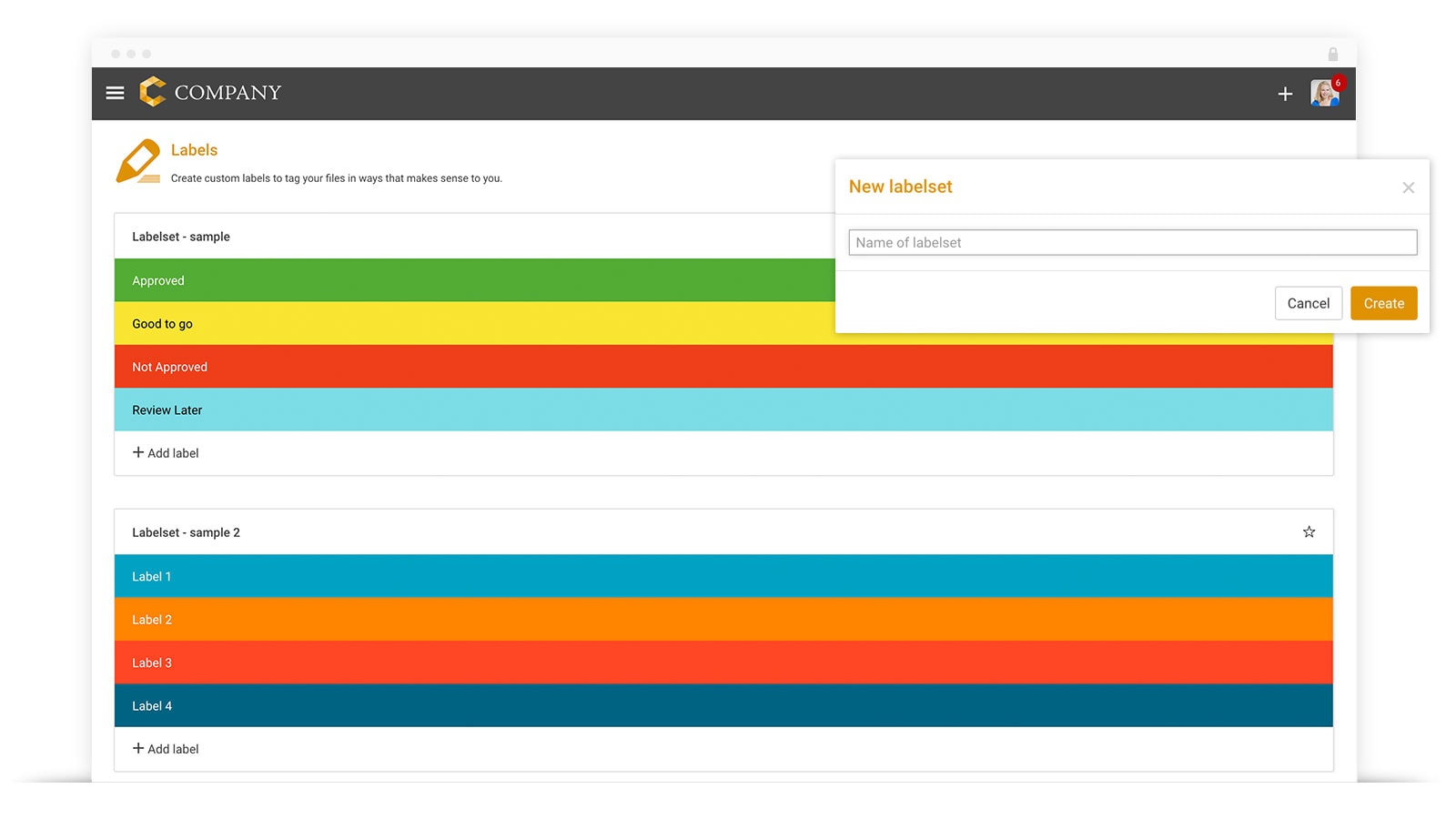Add label to Labelset - sample 2
The width and height of the screenshot is (1456, 819).
(166, 749)
